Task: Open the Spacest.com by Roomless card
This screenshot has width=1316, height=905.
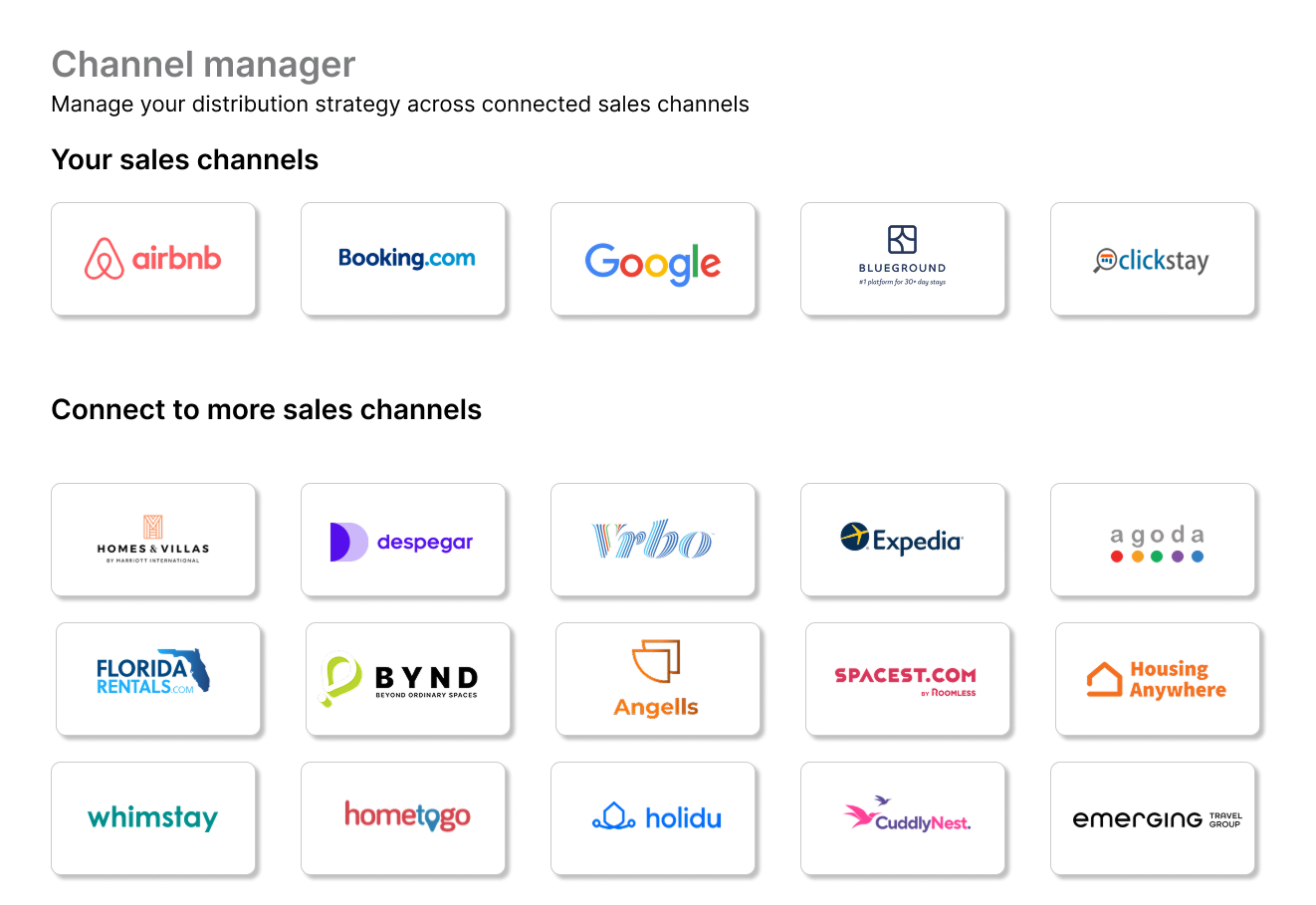Action: [x=907, y=679]
